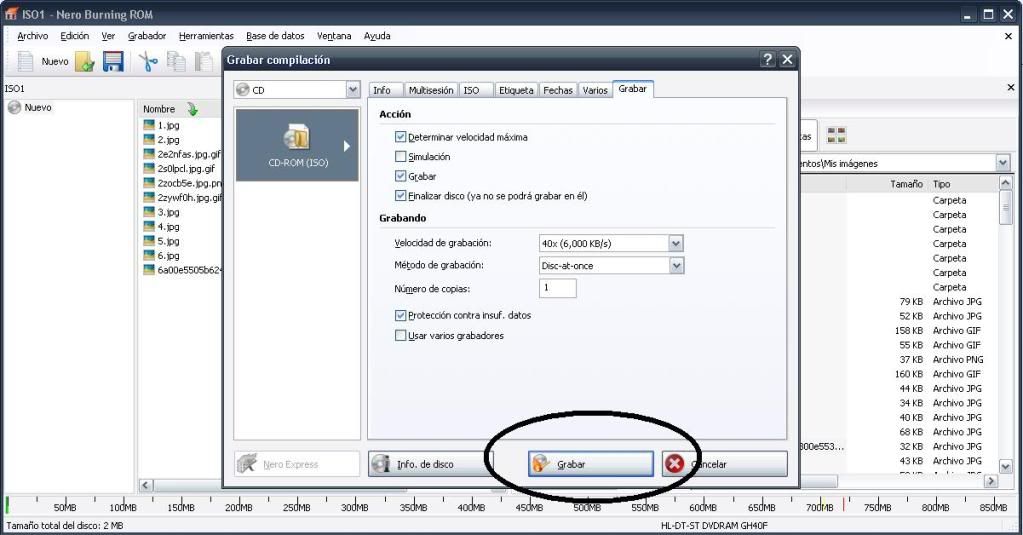Open the CD disc type dropdown
The image size is (1023, 535).
tap(353, 90)
